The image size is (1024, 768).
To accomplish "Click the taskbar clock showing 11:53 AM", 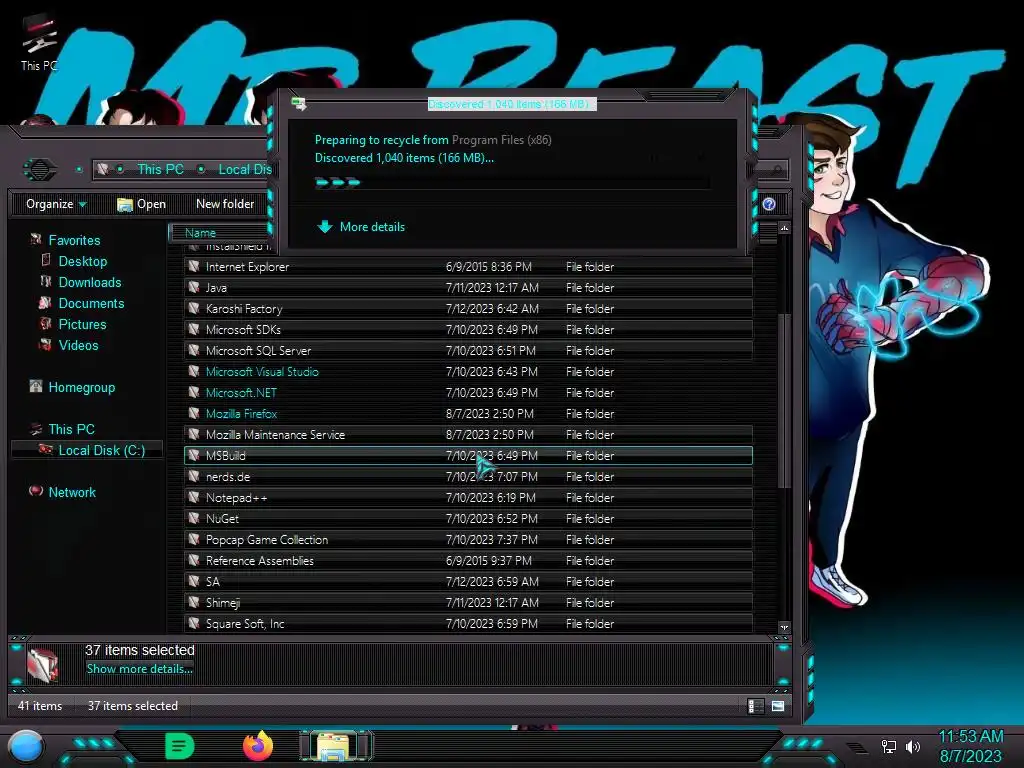I will coord(970,737).
